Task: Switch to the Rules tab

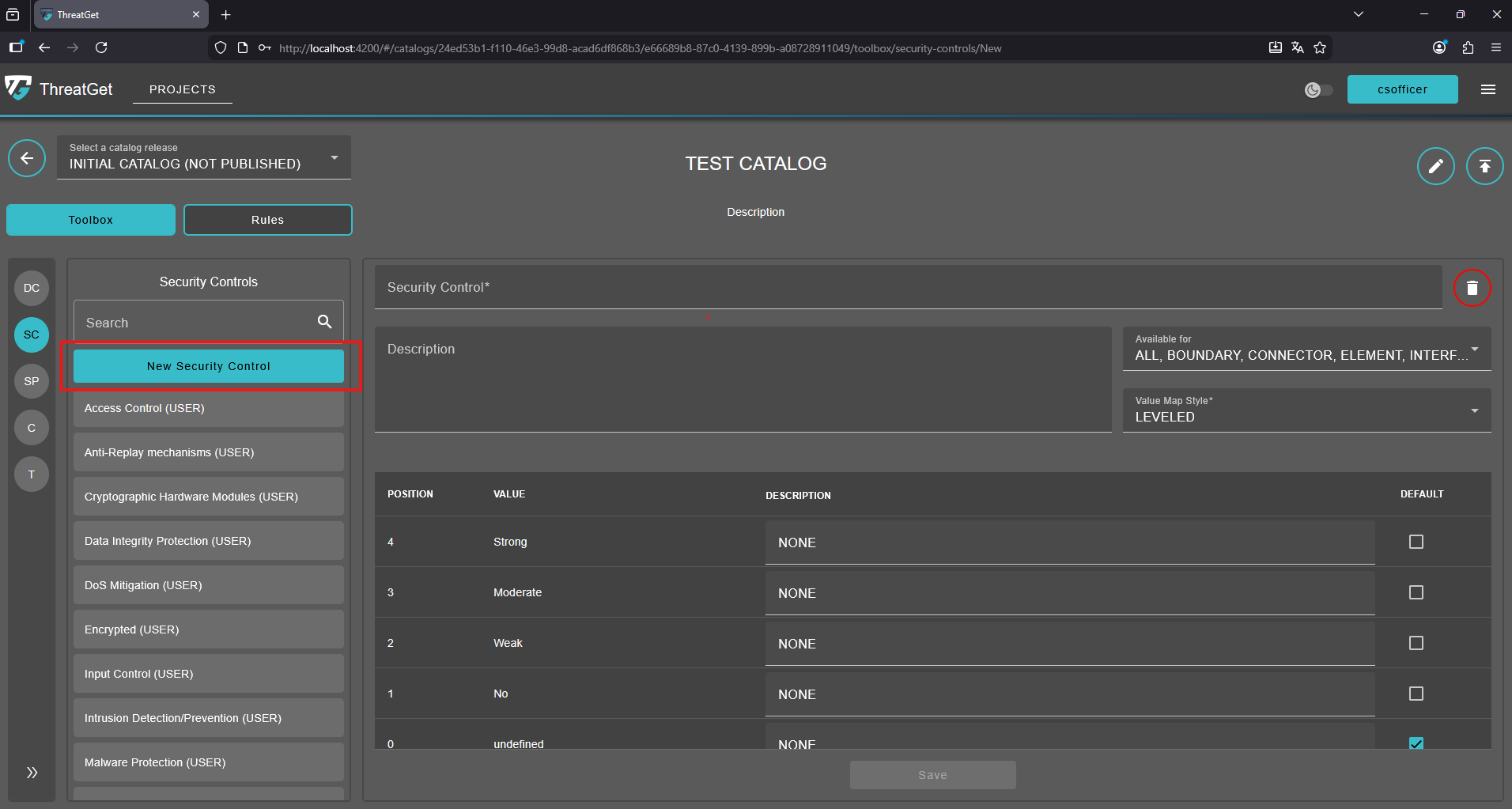Action: point(267,219)
